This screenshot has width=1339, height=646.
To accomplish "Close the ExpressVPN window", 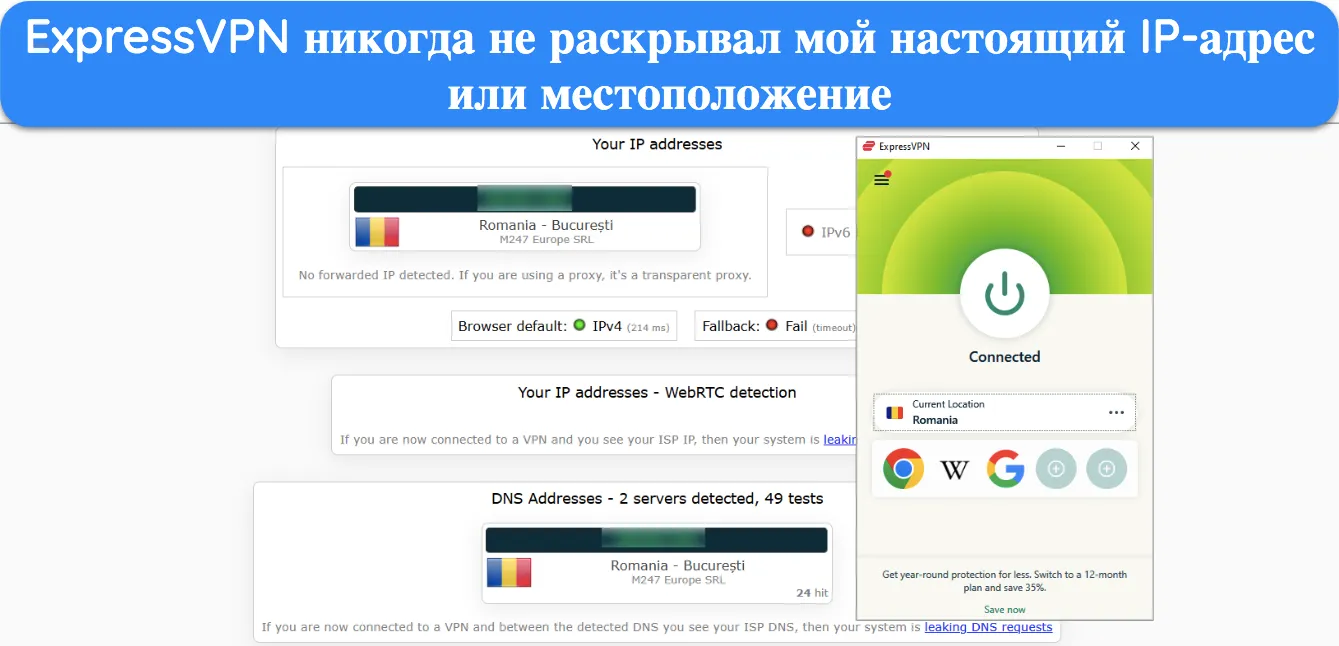I will 1135,146.
